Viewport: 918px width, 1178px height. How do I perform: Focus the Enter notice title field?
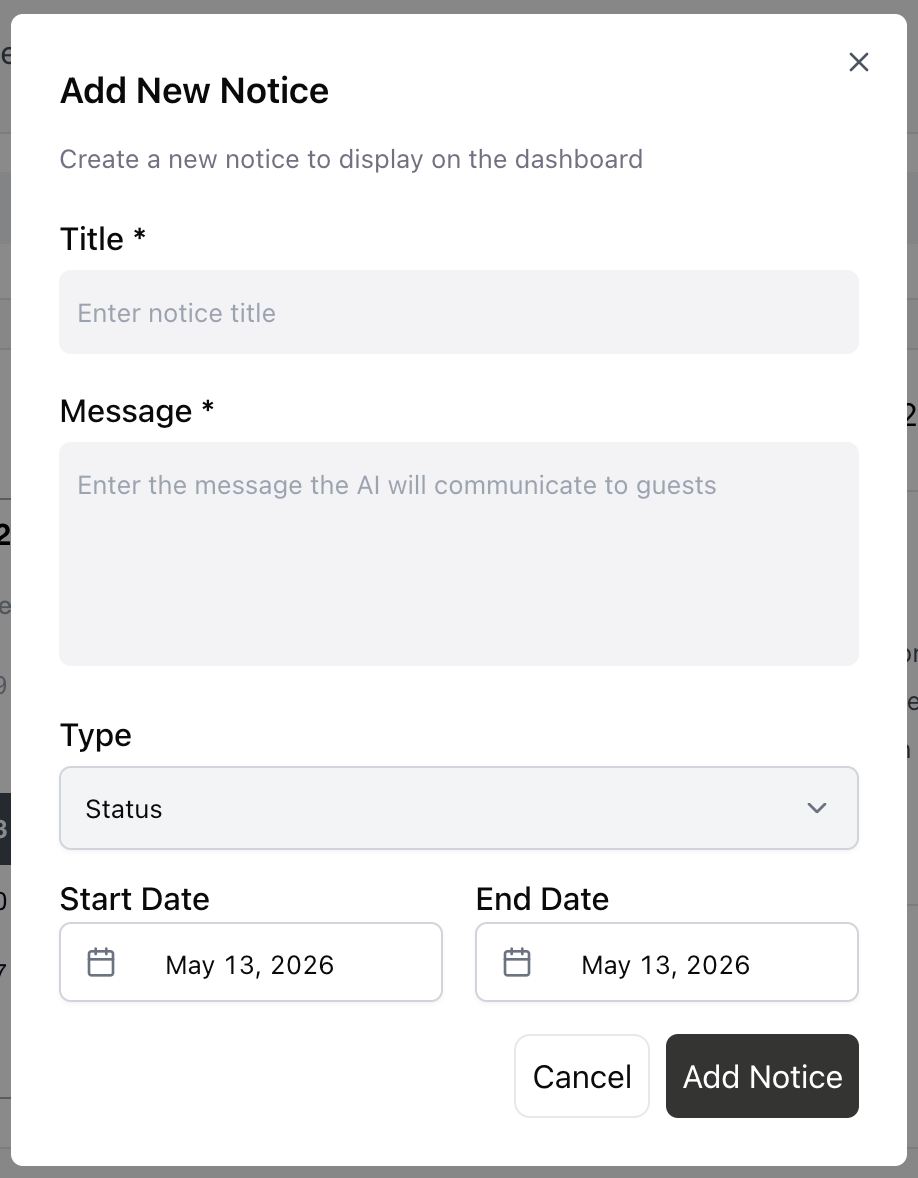[459, 312]
